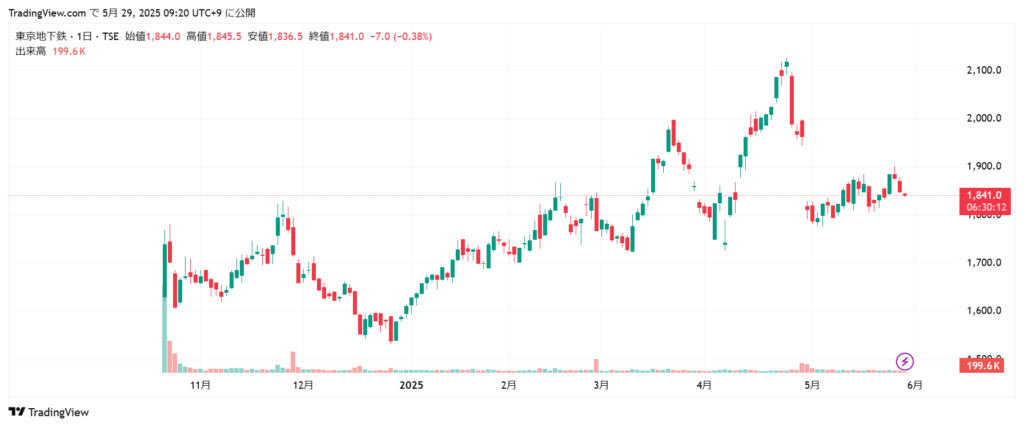Click the 6月 label on time axis
The image size is (1024, 427).
915,385
